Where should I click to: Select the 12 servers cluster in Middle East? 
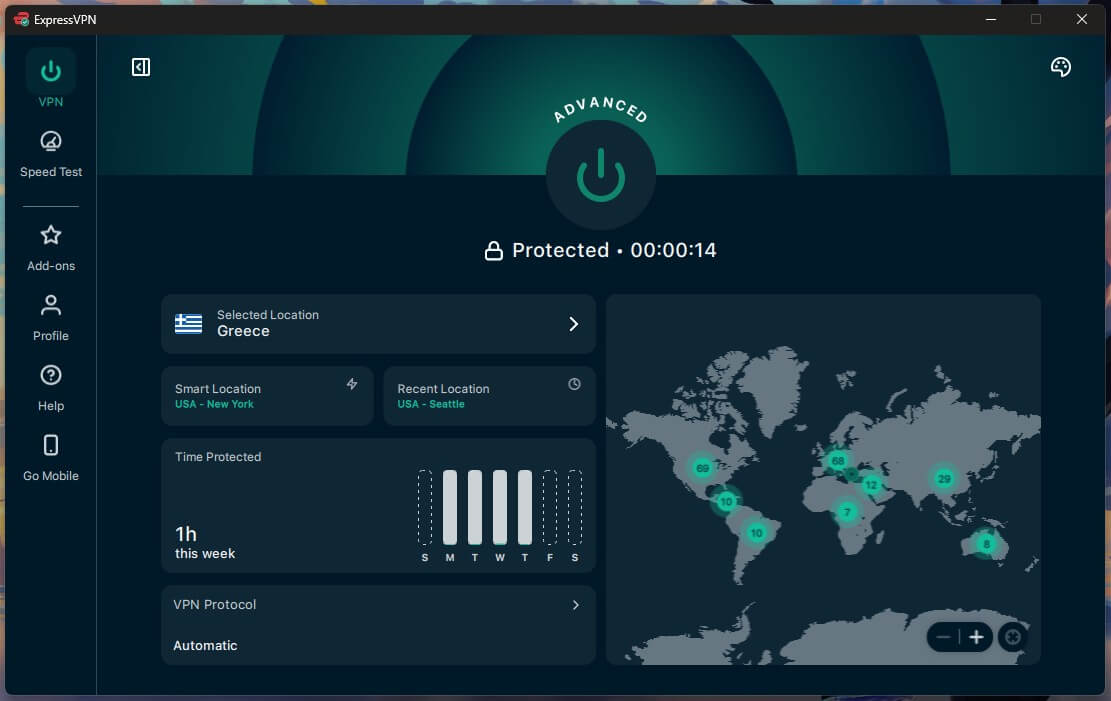pyautogui.click(x=871, y=486)
